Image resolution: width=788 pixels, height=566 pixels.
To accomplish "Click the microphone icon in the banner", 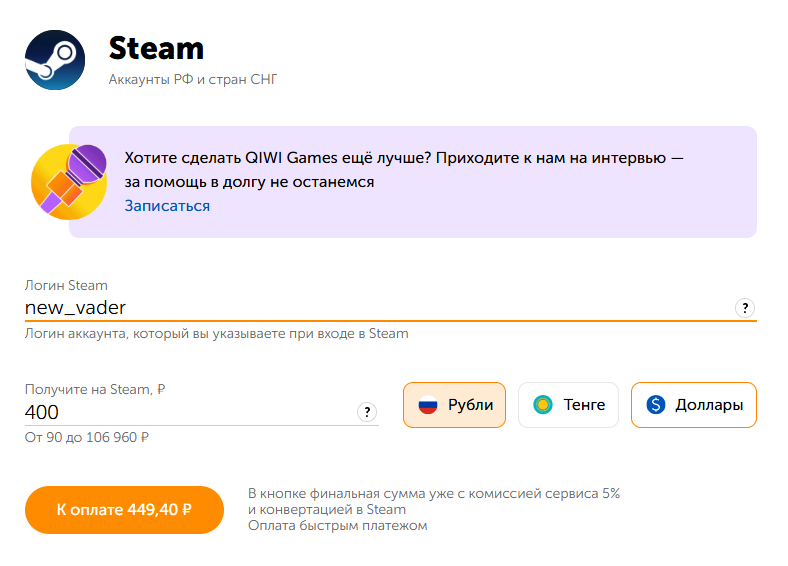I will click(x=69, y=180).
